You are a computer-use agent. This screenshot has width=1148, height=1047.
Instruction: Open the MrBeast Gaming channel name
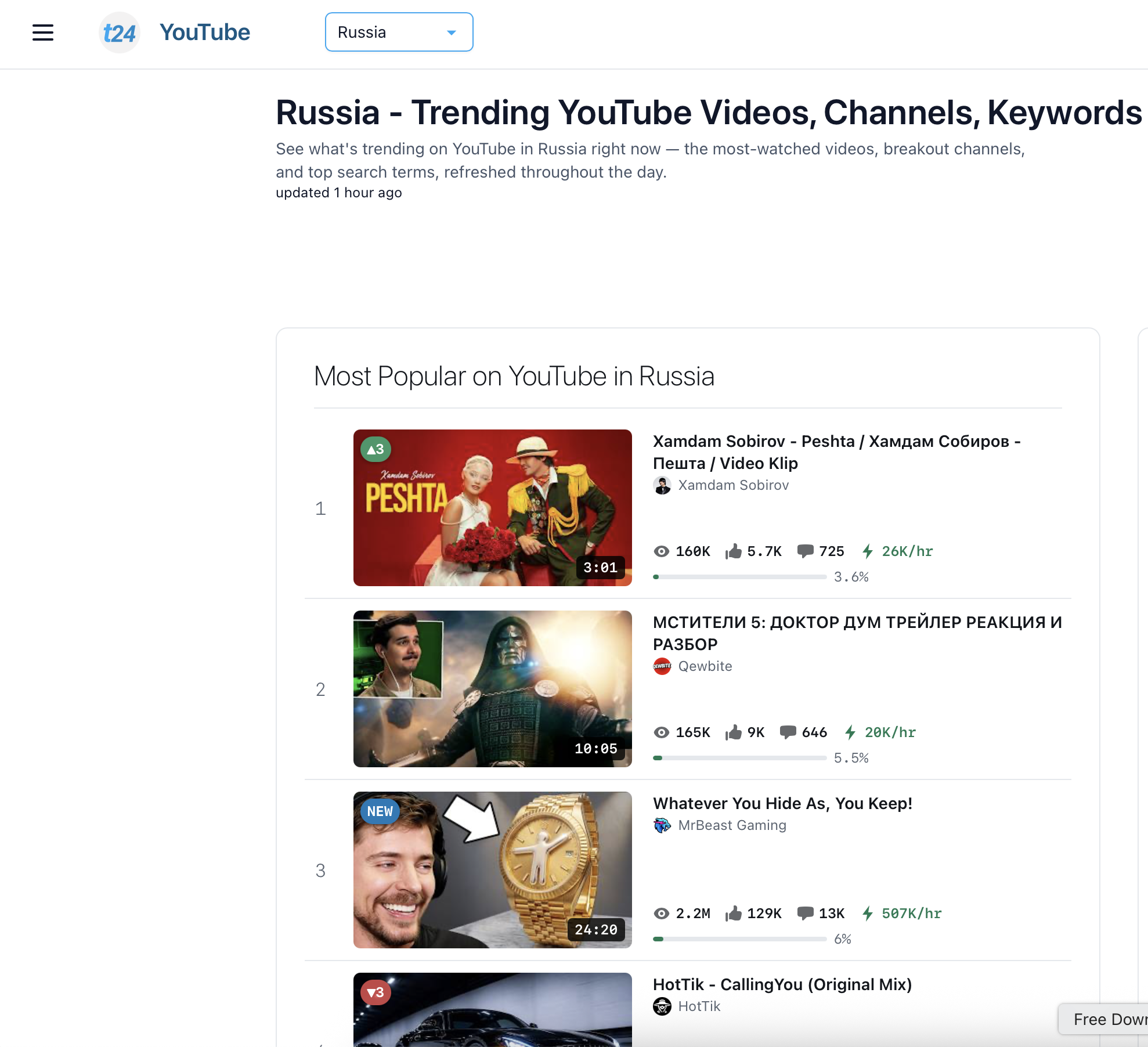(x=732, y=825)
